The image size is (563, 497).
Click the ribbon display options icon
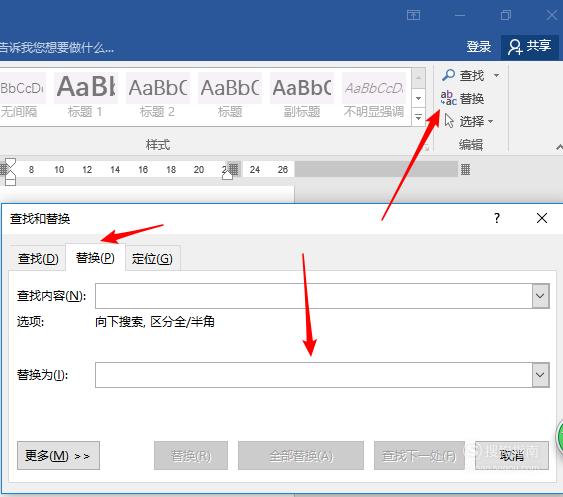click(413, 15)
